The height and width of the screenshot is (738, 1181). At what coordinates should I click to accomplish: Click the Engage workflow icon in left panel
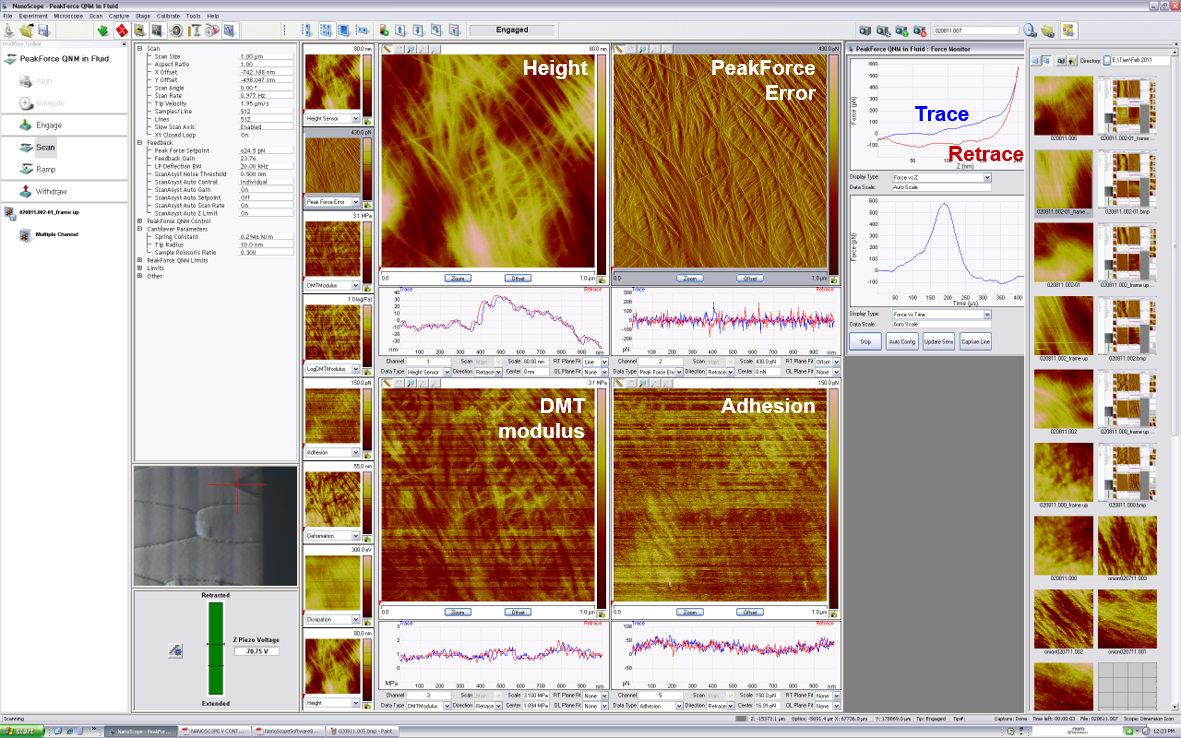tap(26, 125)
